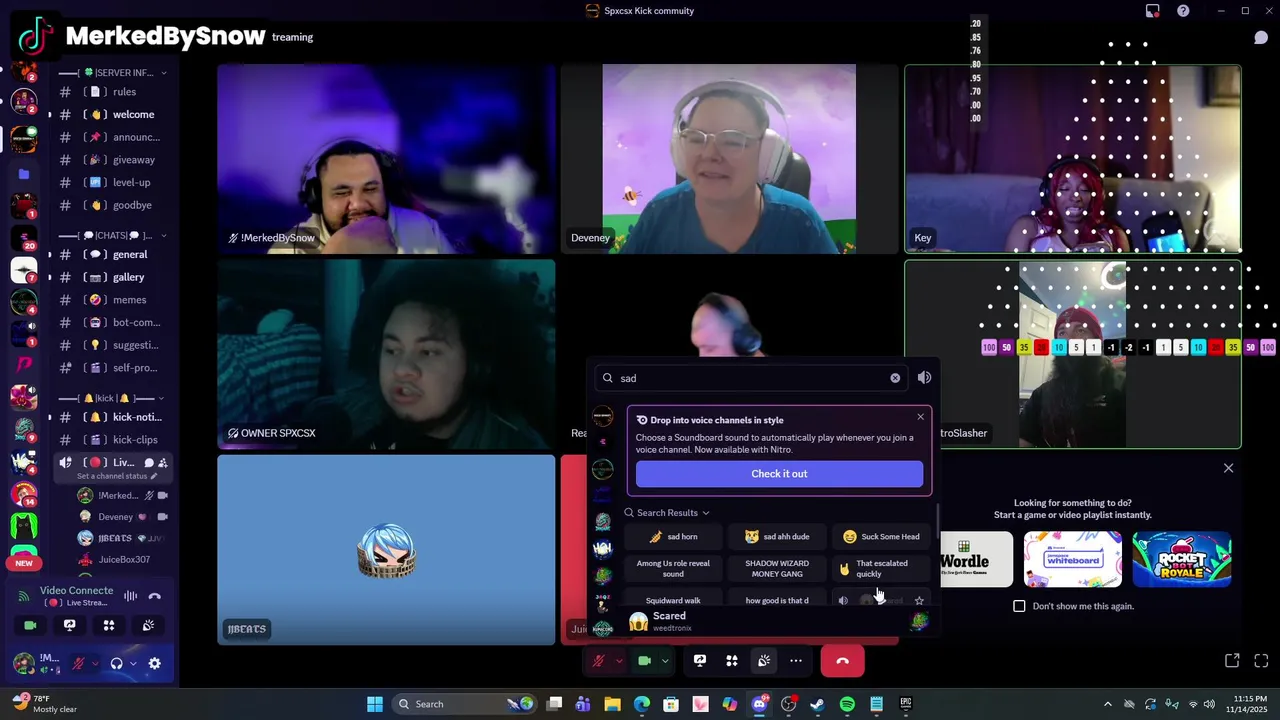Play the Suck Some Head sound
Viewport: 1280px width, 720px height.
tap(881, 537)
